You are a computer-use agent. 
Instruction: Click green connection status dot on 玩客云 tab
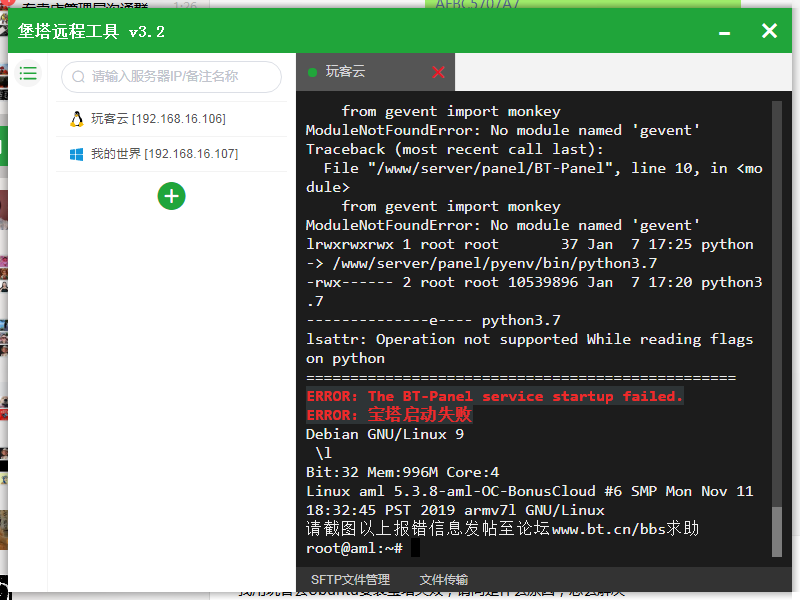[x=313, y=72]
